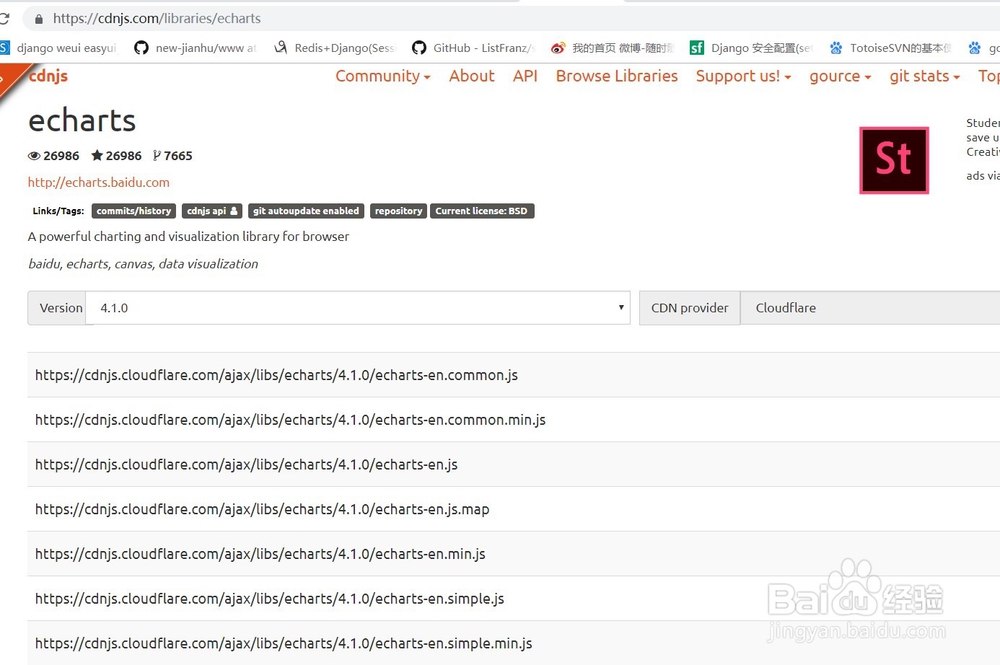This screenshot has height=665, width=1000.
Task: Open the CDN provider Cloudflare selector
Action: [x=870, y=308]
